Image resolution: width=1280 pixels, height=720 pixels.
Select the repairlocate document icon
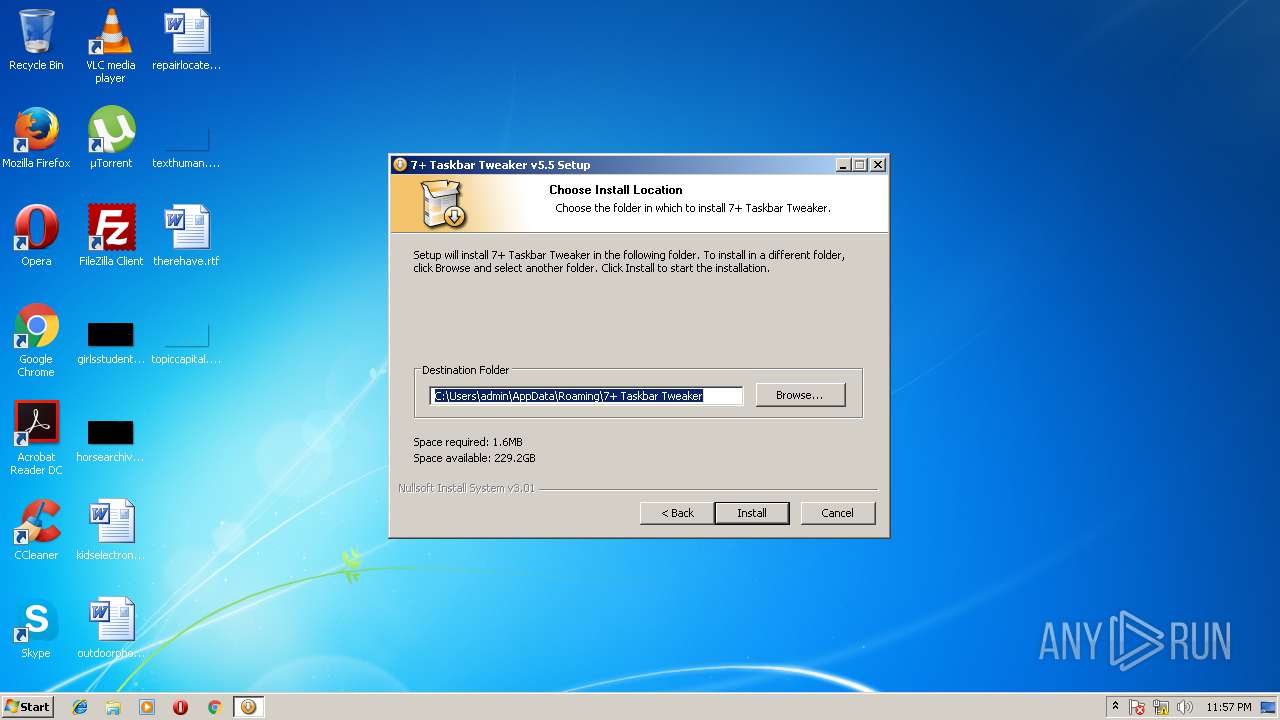[x=186, y=41]
